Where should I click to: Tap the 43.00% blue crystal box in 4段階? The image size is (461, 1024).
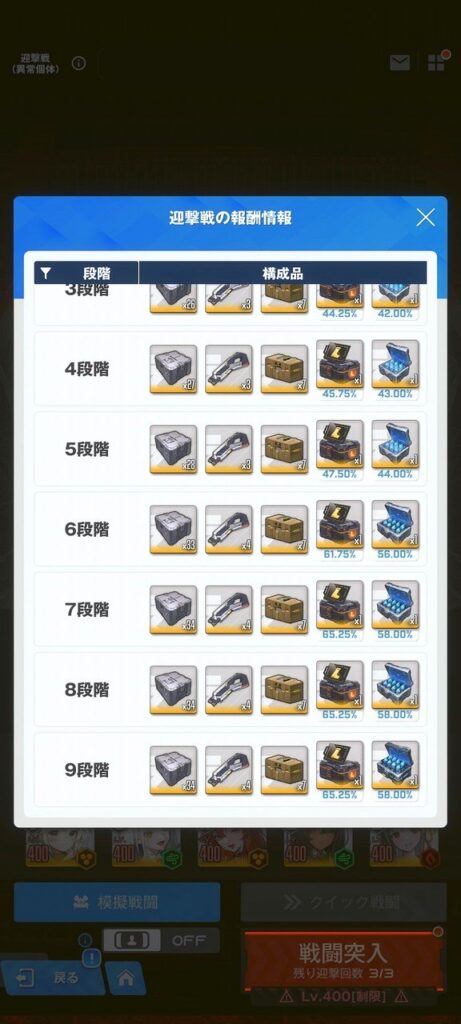pyautogui.click(x=395, y=364)
